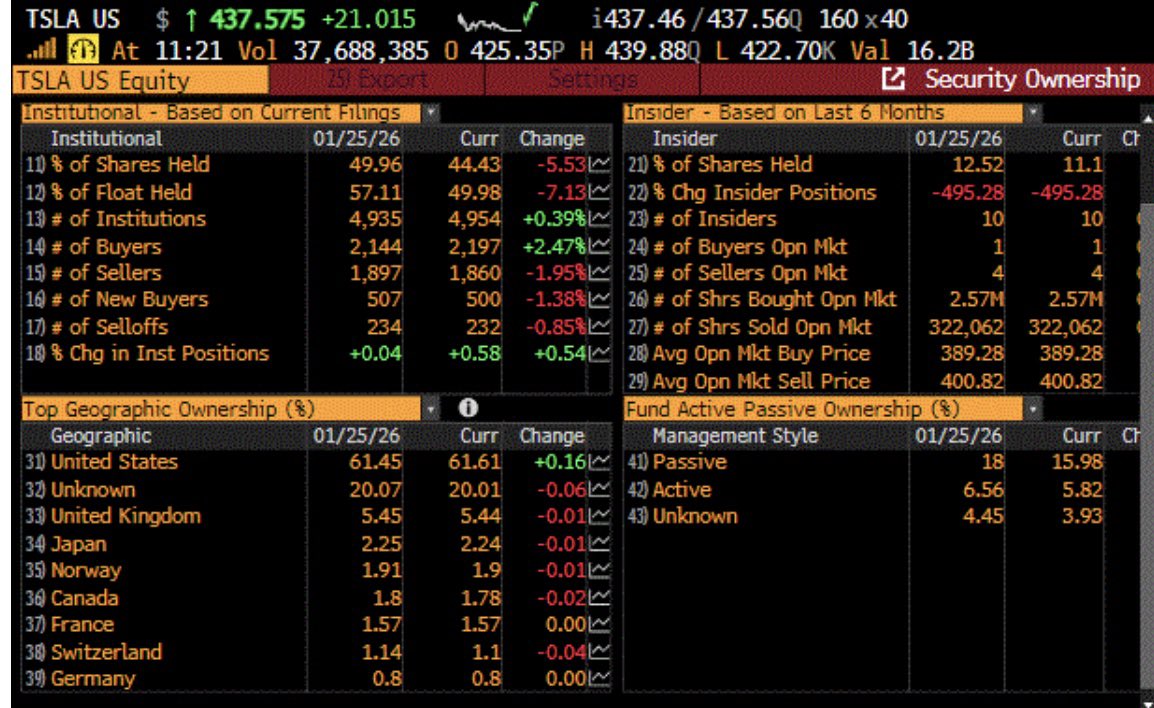
Task: Select the % of Shares Held institutional row
Action: pyautogui.click(x=316, y=164)
